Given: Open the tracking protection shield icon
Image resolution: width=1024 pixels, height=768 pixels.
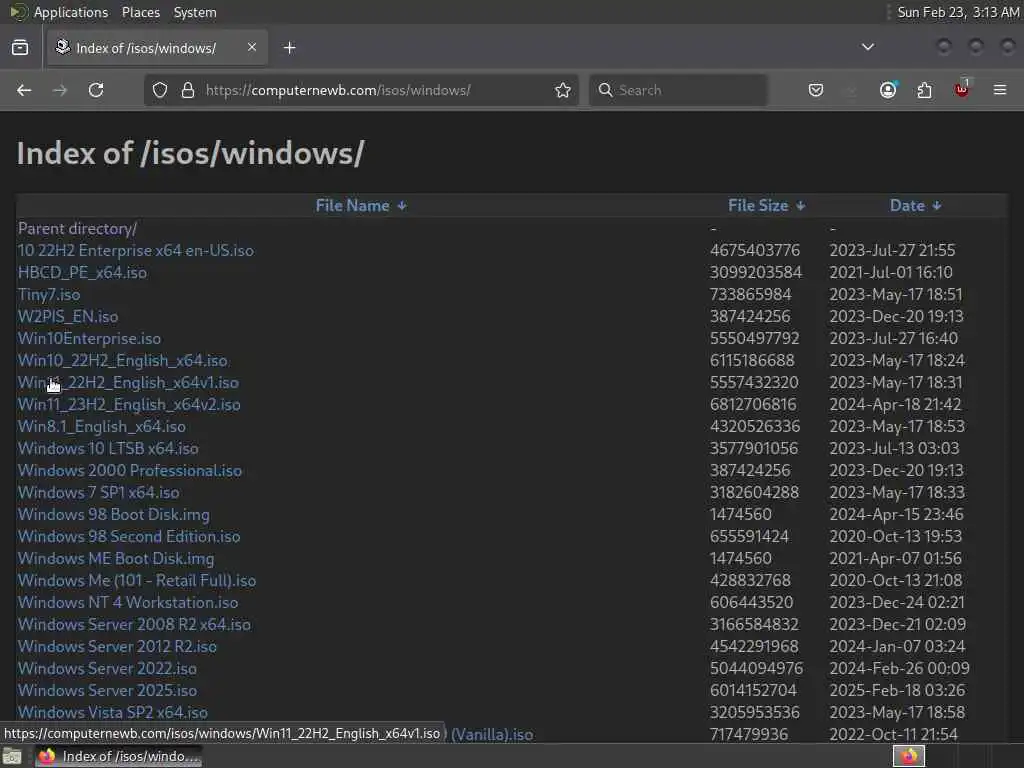Looking at the screenshot, I should point(160,90).
